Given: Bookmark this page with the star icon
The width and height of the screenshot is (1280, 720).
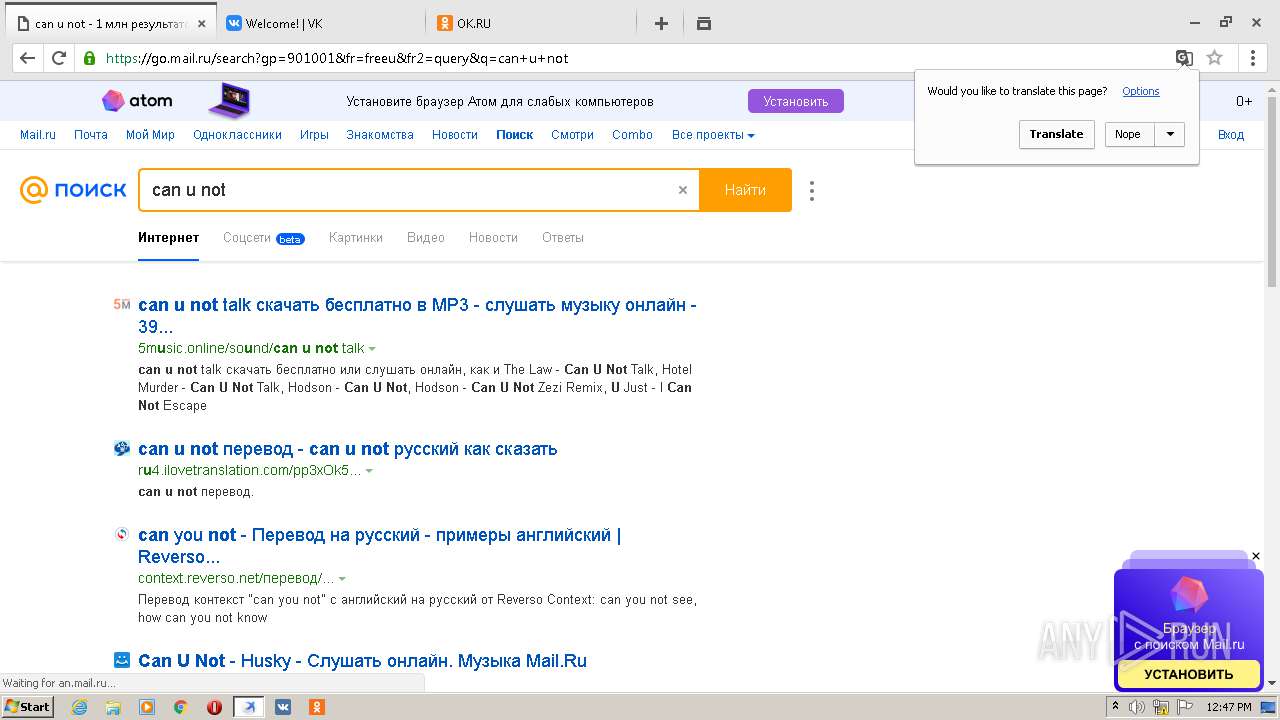Looking at the screenshot, I should coord(1215,58).
